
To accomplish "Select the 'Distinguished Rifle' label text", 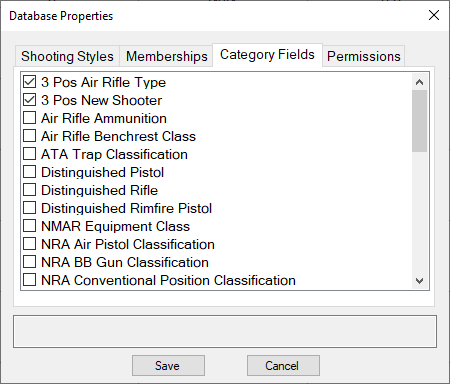I will point(99,190).
